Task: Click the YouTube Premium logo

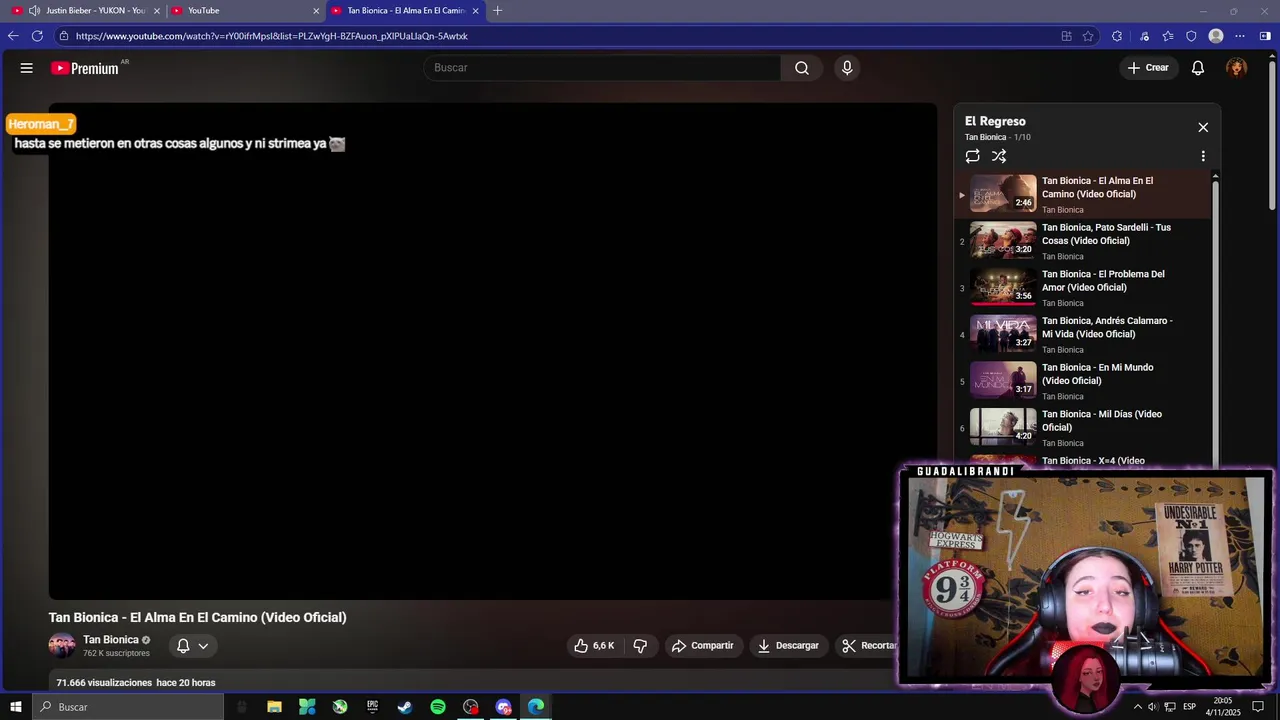Action: pyautogui.click(x=85, y=68)
